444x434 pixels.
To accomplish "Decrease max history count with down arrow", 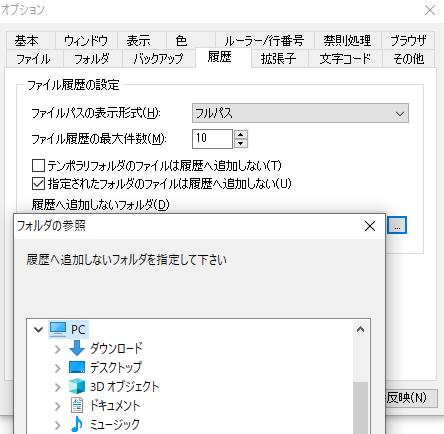I will pos(241,144).
